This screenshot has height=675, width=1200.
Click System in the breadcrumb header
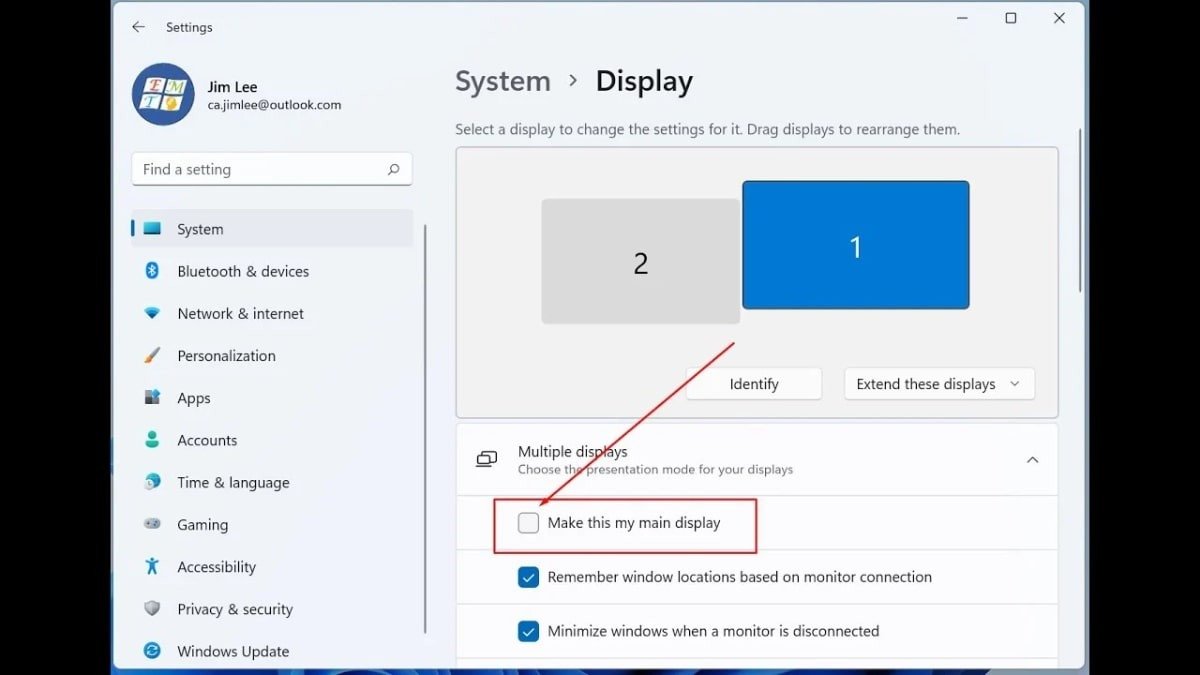503,81
